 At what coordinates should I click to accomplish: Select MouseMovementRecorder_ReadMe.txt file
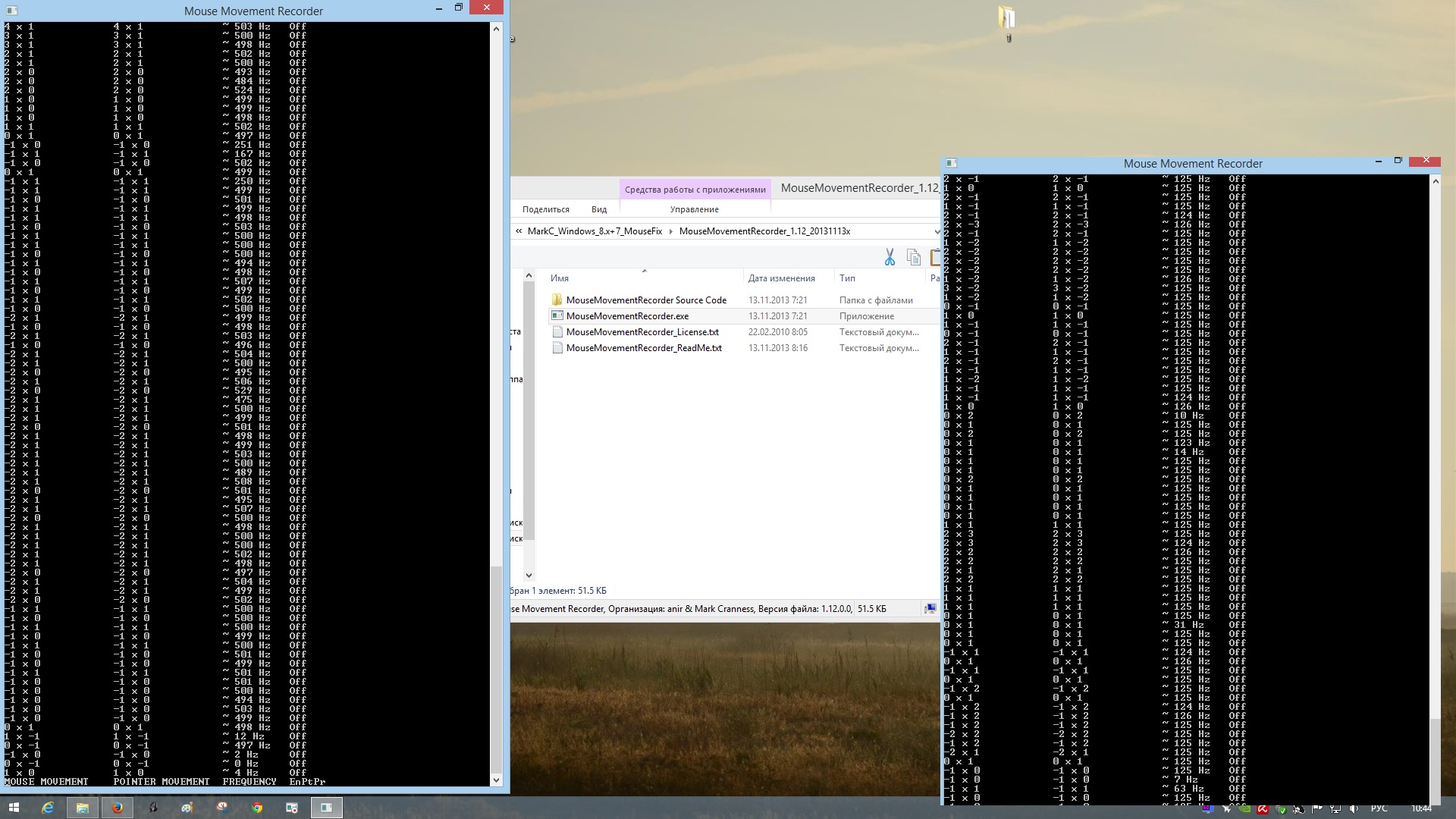click(x=643, y=348)
